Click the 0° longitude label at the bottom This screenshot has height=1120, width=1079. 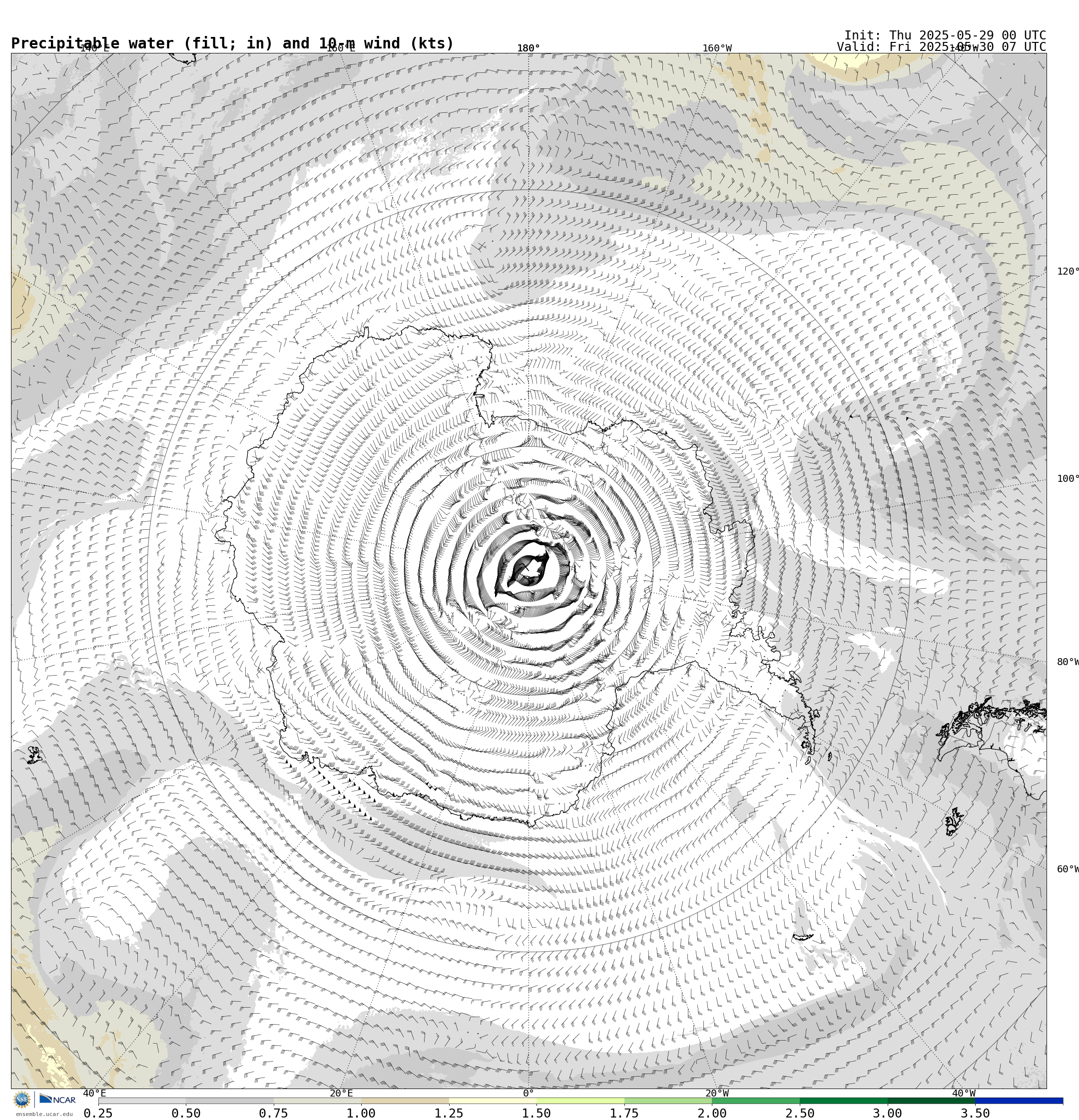(x=529, y=1093)
